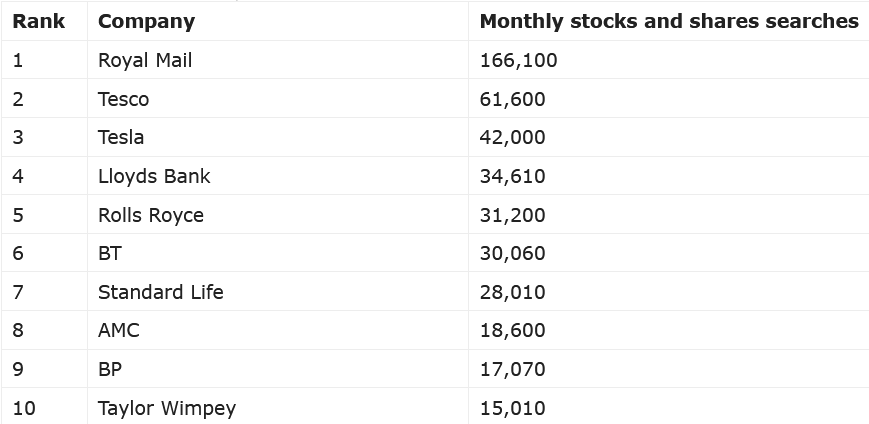The height and width of the screenshot is (424, 869).
Task: Select the rank 10 cell
Action: point(23,408)
